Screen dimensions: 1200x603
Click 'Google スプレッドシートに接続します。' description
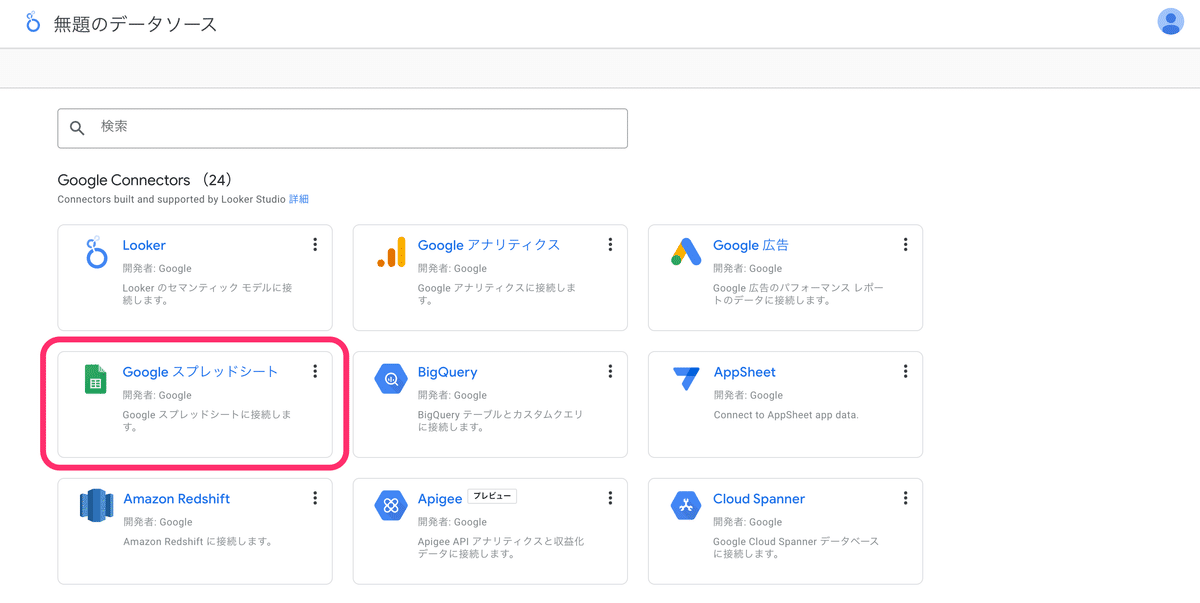pos(206,421)
